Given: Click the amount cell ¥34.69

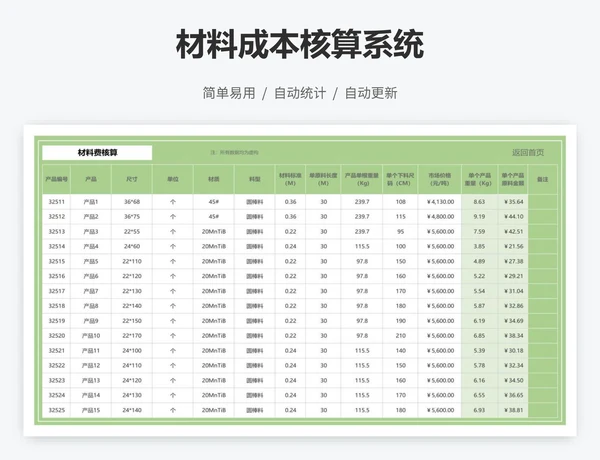Looking at the screenshot, I should [513, 321].
